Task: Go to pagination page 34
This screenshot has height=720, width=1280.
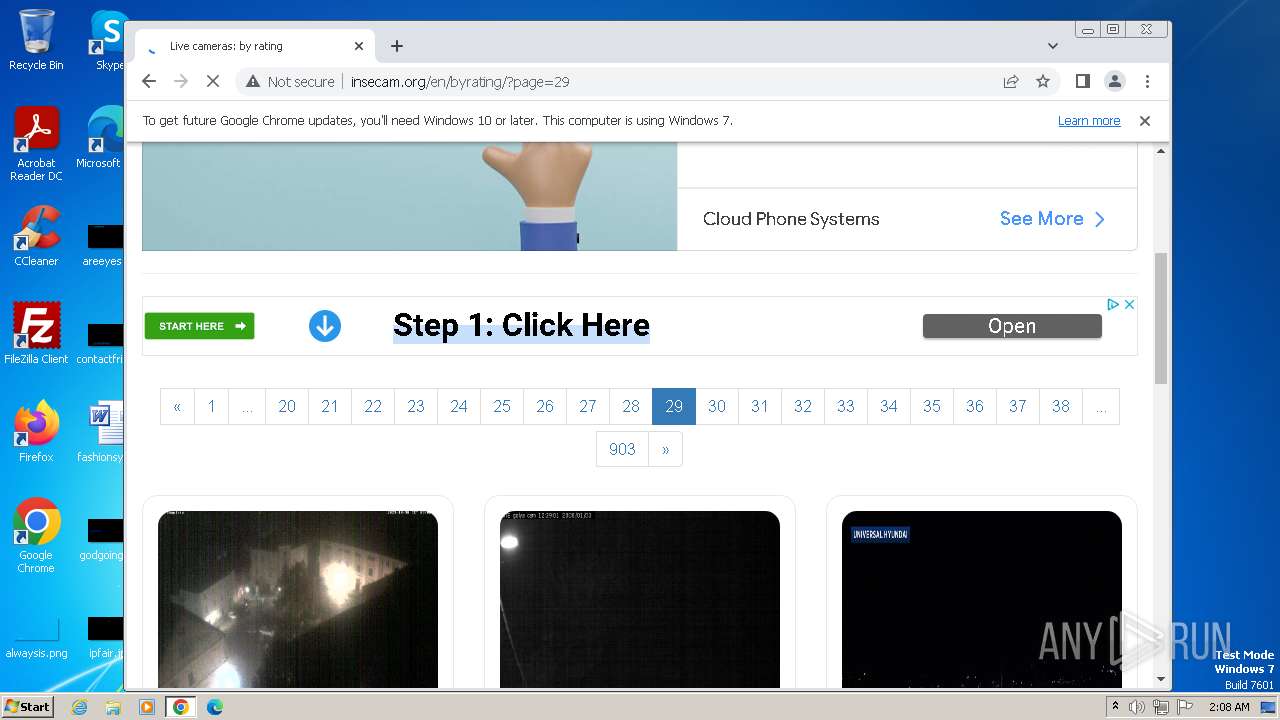Action: [x=889, y=406]
